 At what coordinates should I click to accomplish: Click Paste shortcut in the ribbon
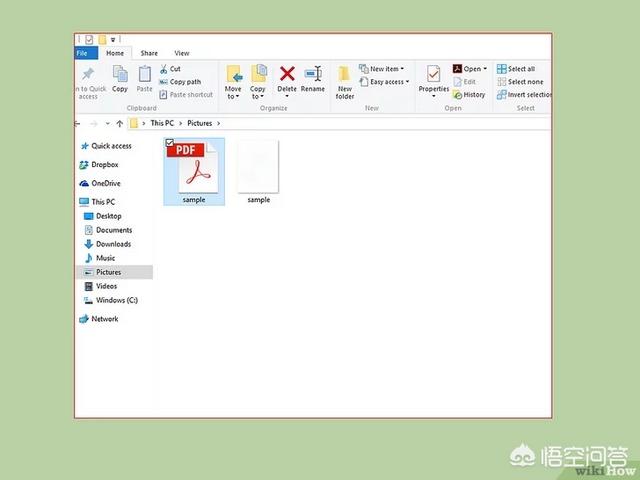(x=186, y=95)
